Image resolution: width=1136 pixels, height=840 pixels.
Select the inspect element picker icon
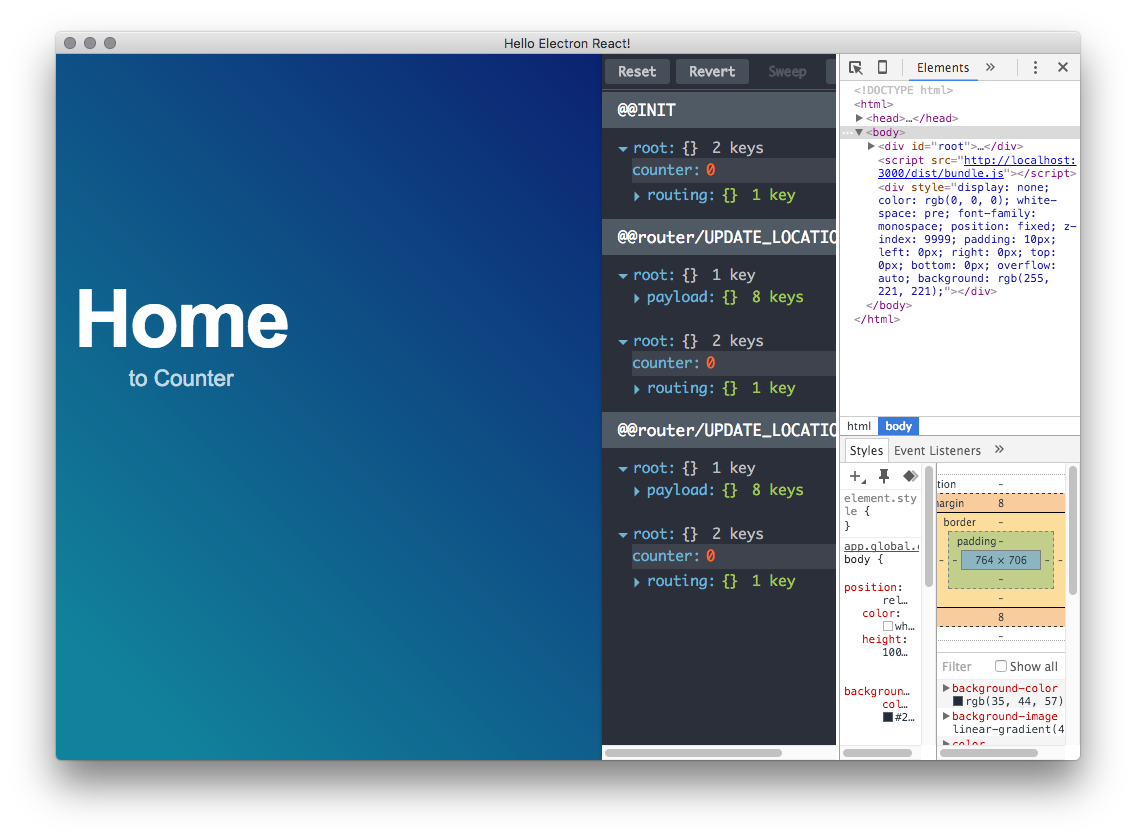(856, 67)
